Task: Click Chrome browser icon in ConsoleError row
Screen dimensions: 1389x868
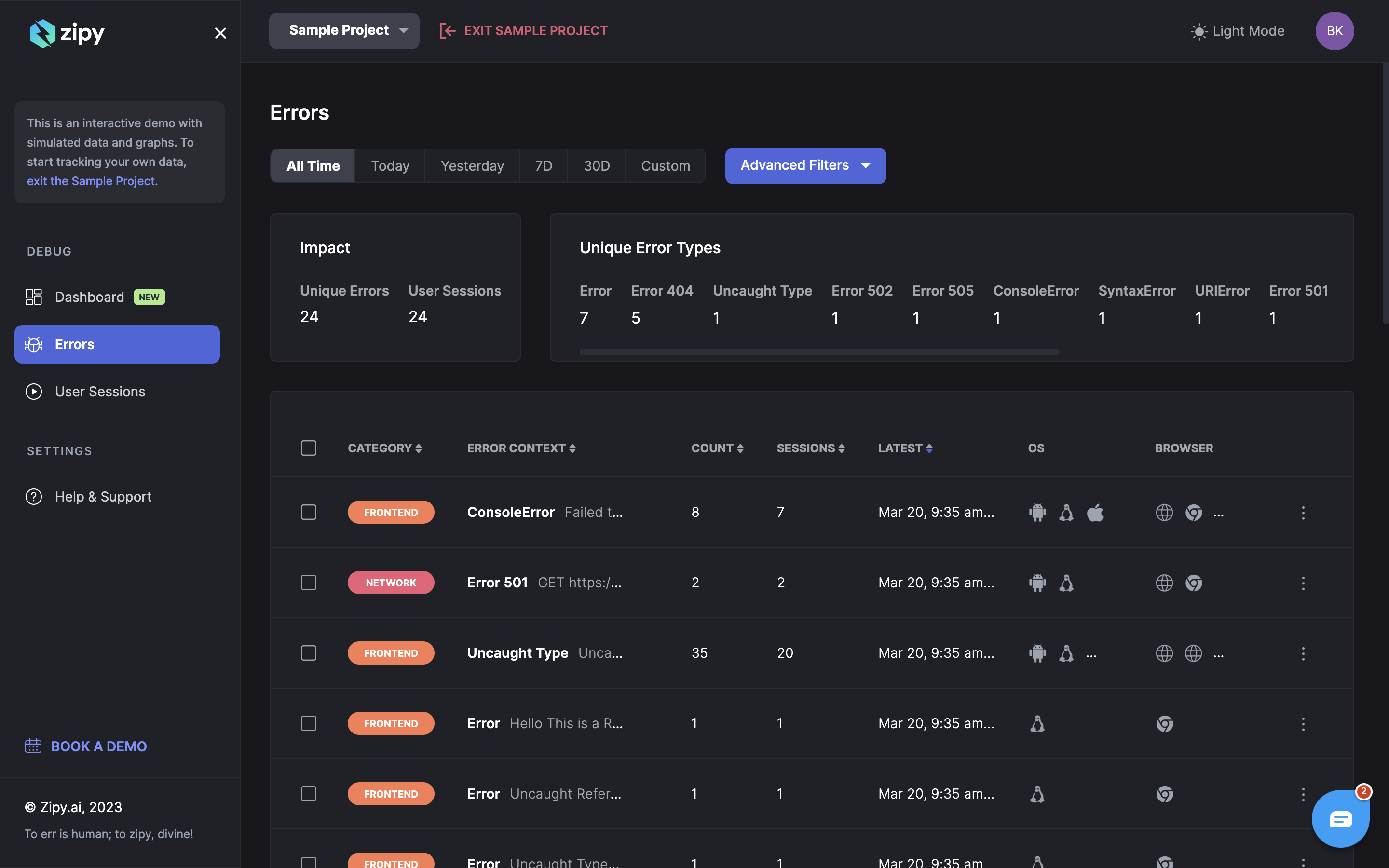Action: tap(1193, 513)
